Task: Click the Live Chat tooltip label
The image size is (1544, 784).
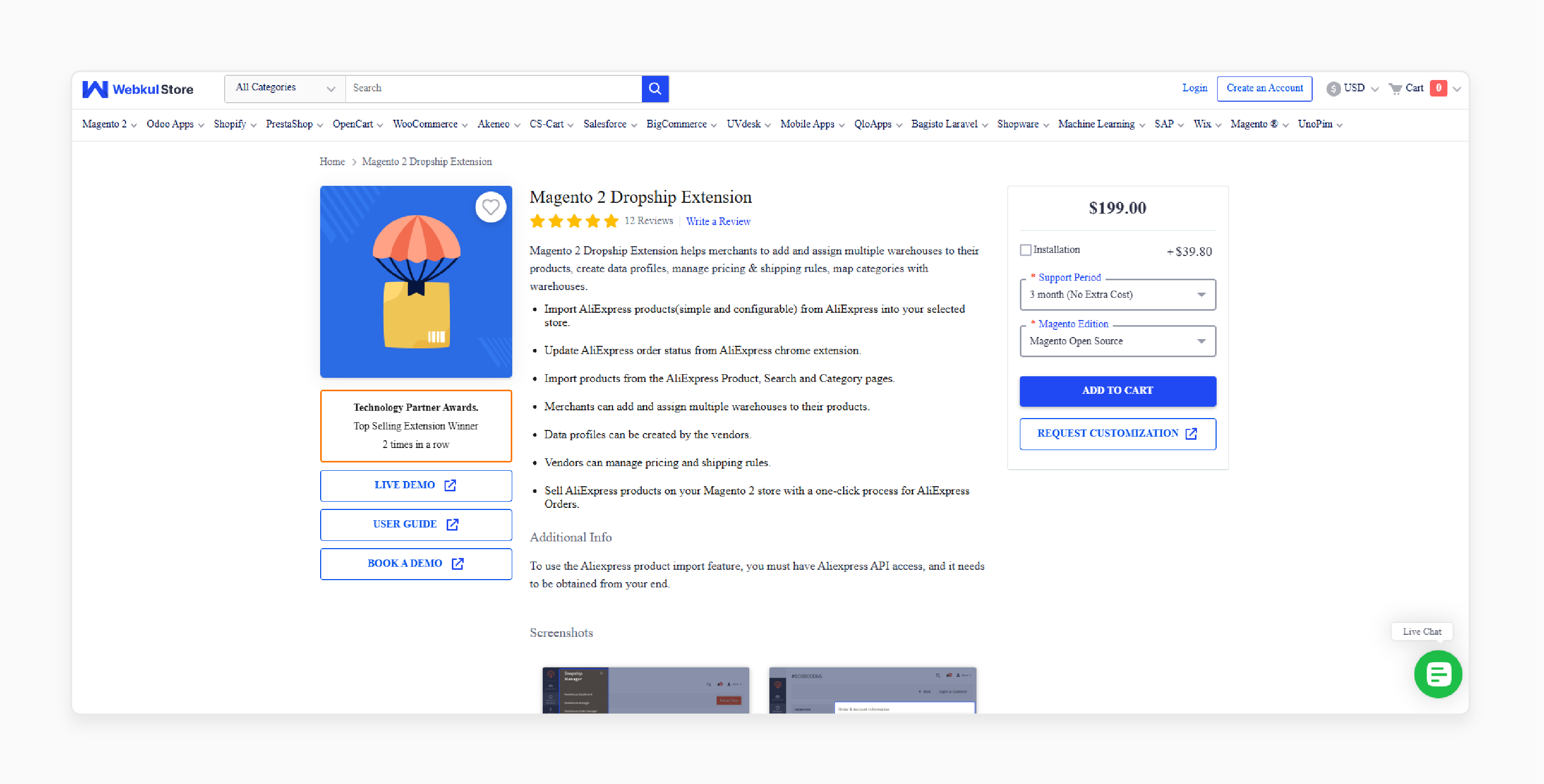Action: click(x=1421, y=632)
